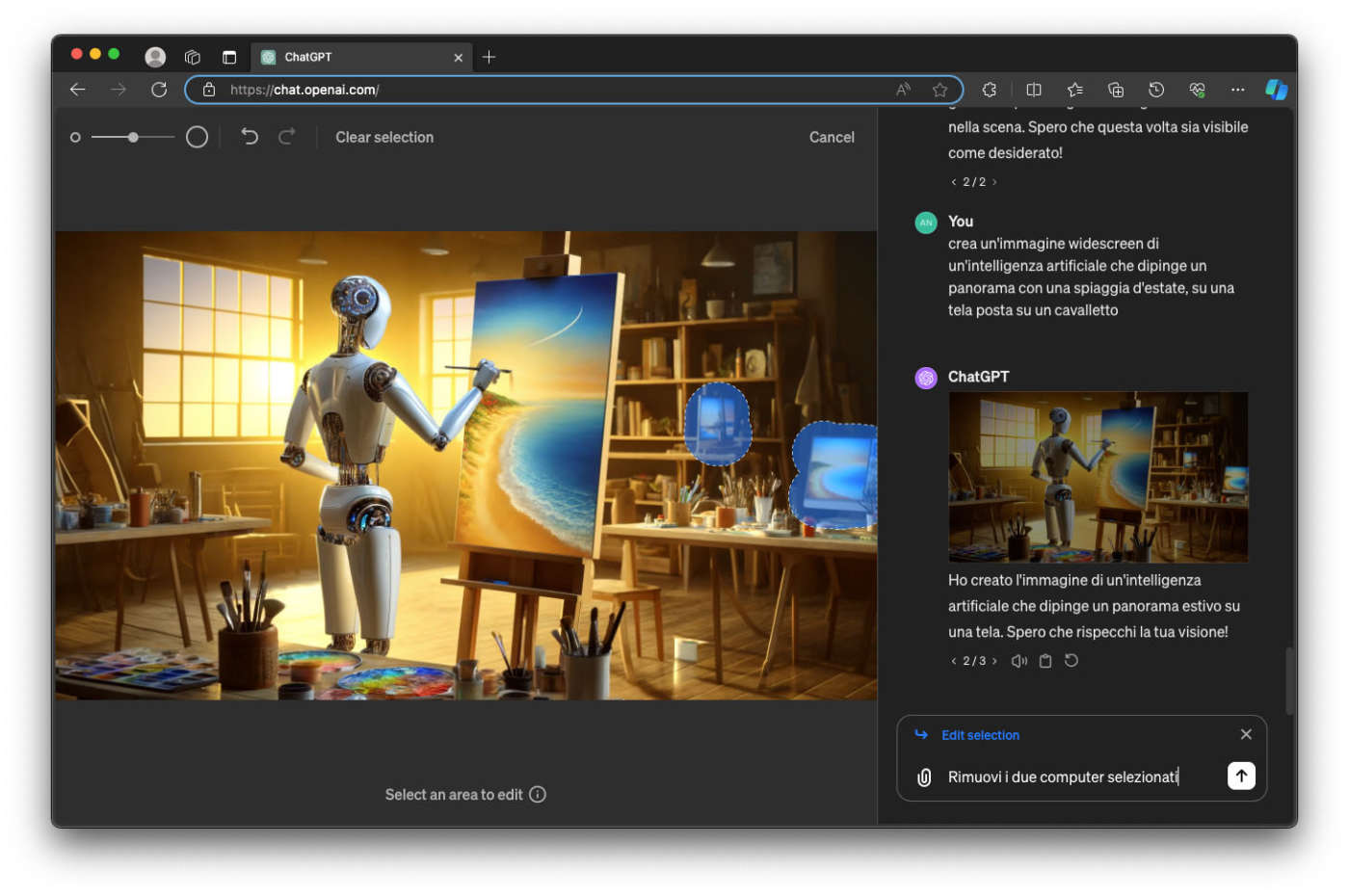Click Clear selection
The width and height of the screenshot is (1349, 896).
[384, 137]
